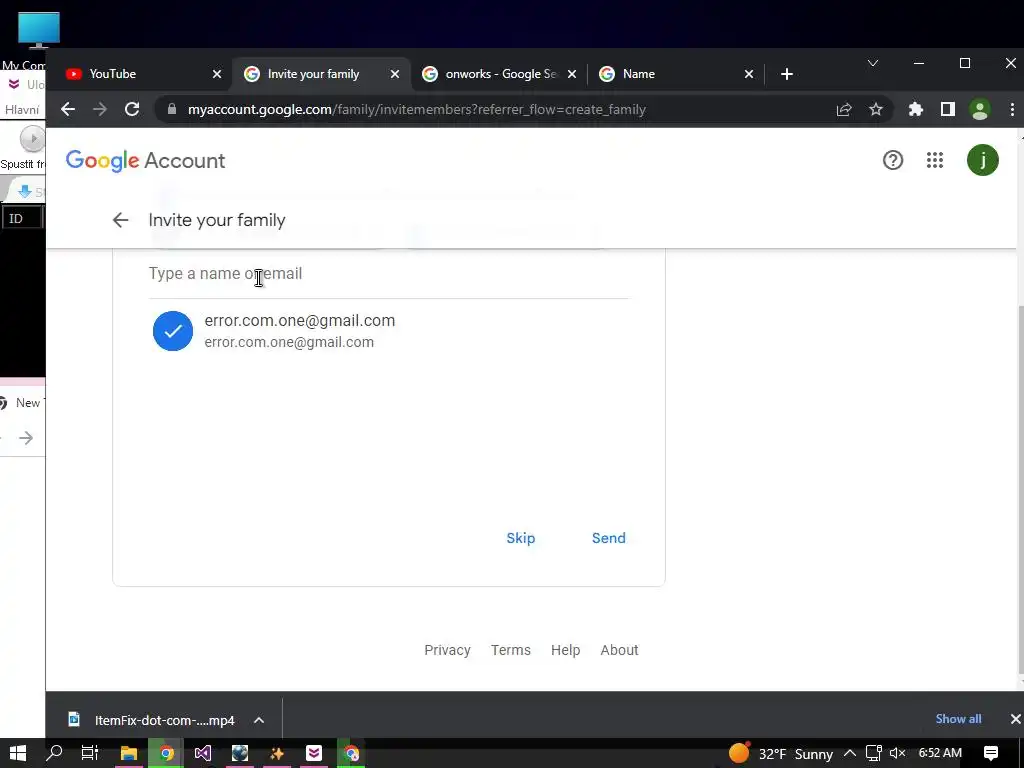Image resolution: width=1024 pixels, height=768 pixels.
Task: Open the Terms footer link
Action: 511,650
